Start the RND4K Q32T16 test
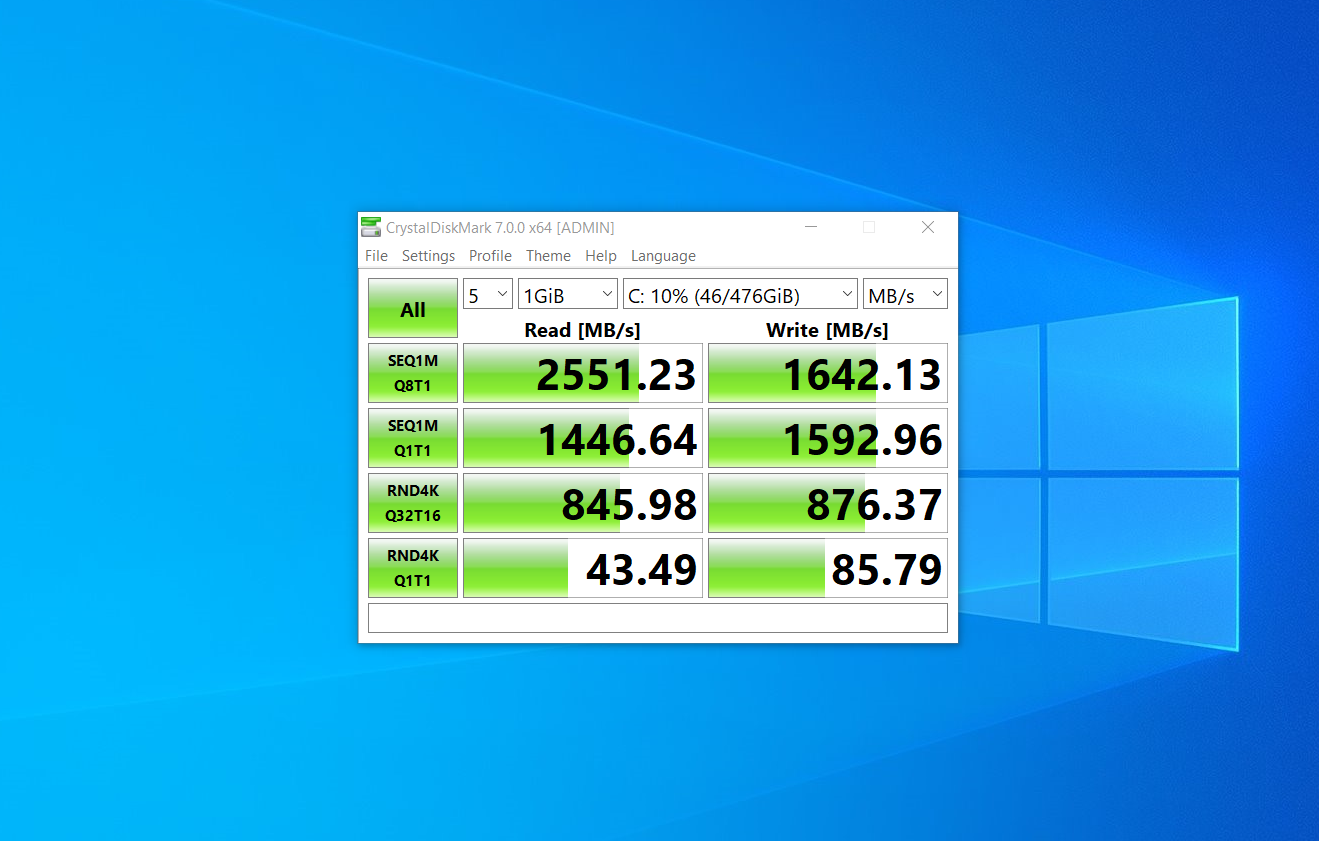 pyautogui.click(x=413, y=503)
